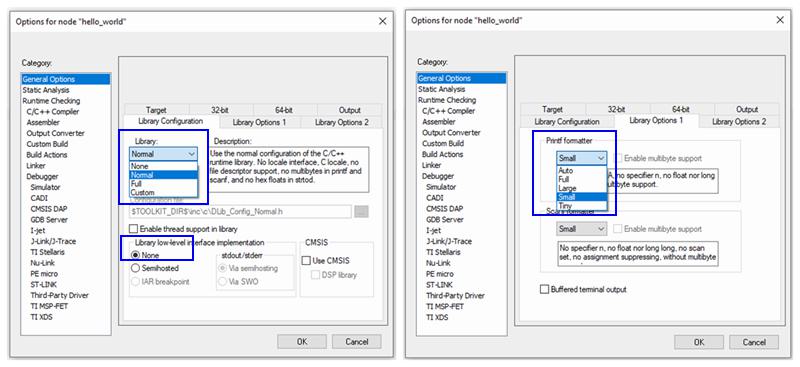Open the Library dropdown showing Normal
This screenshot has width=800, height=367.
pyautogui.click(x=163, y=154)
